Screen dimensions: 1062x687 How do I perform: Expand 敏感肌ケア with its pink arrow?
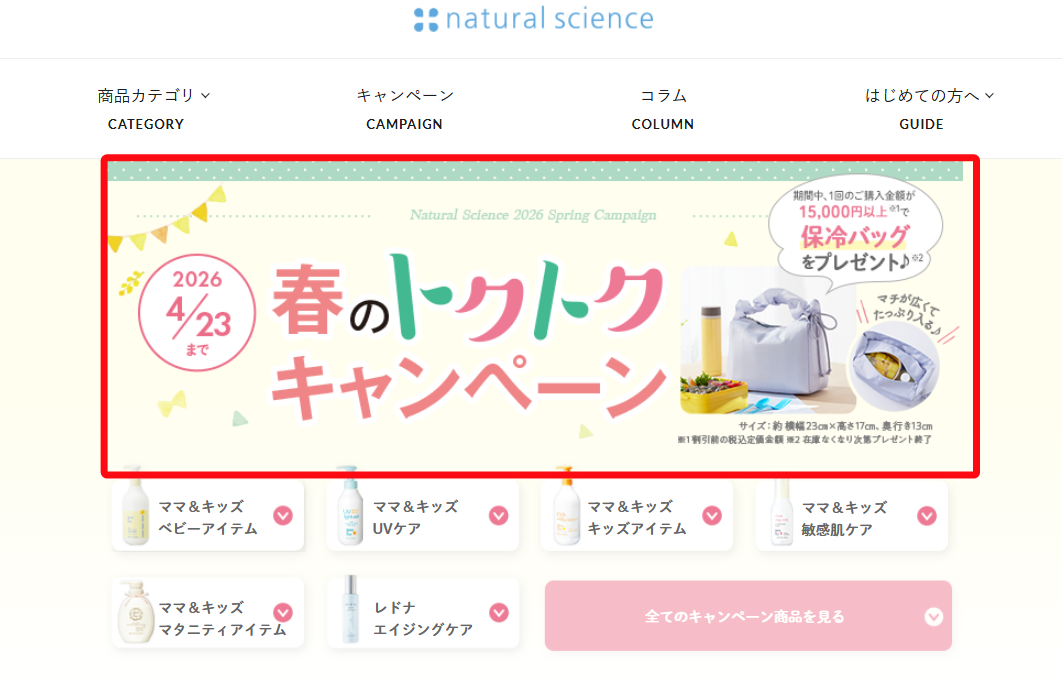[x=927, y=515]
